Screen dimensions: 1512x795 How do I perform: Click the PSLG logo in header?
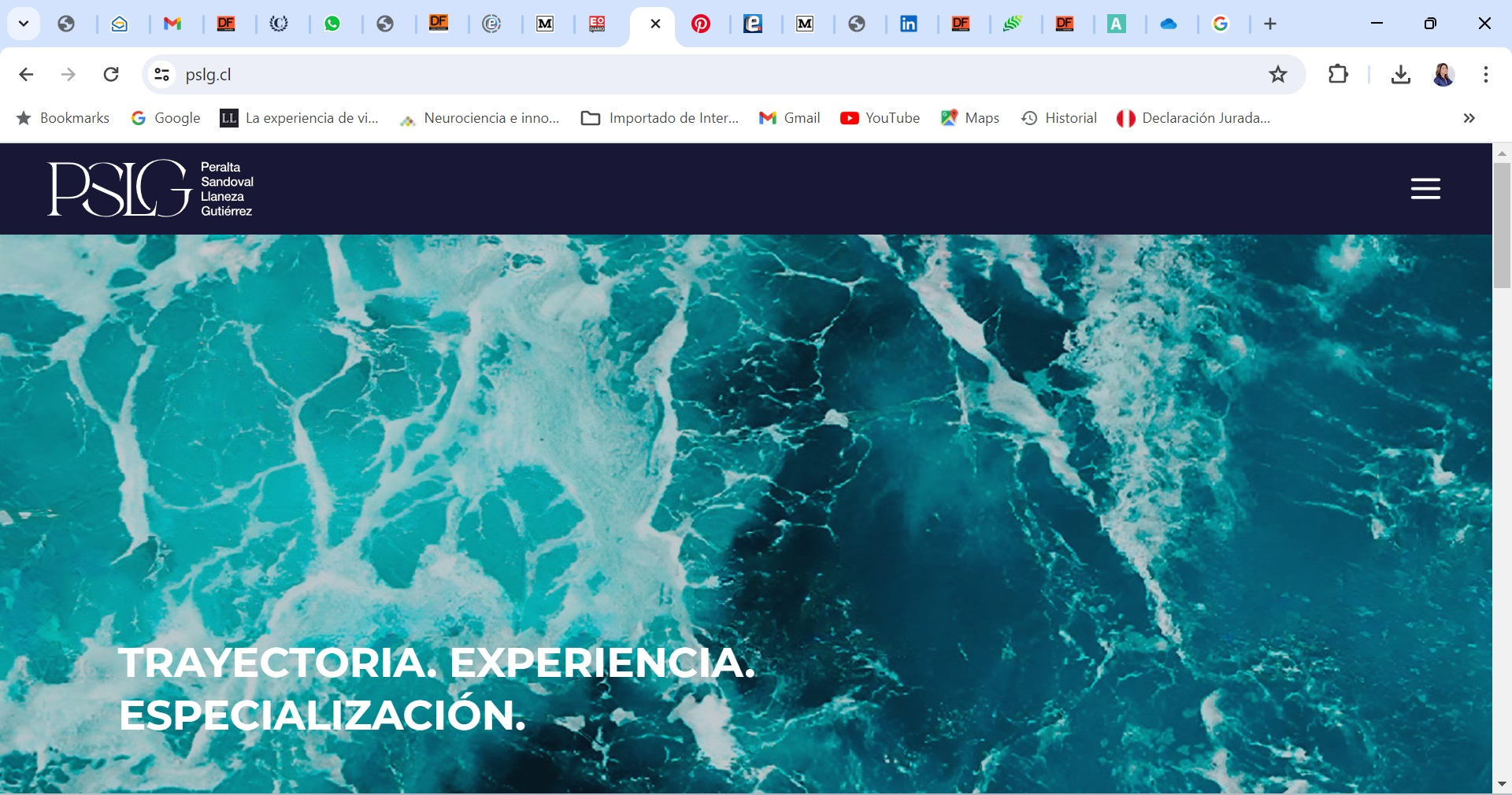tap(150, 189)
